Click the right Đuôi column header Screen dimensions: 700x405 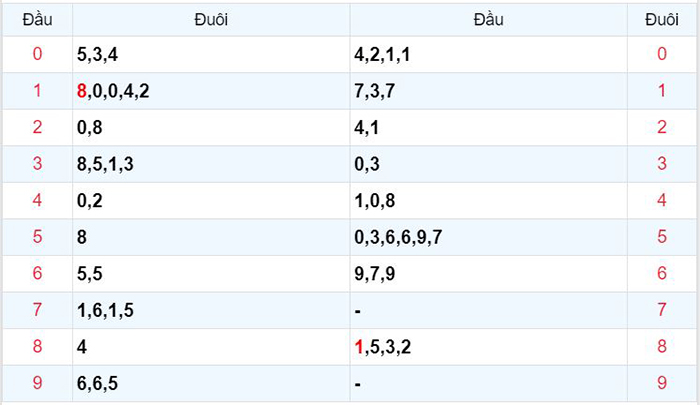(662, 20)
